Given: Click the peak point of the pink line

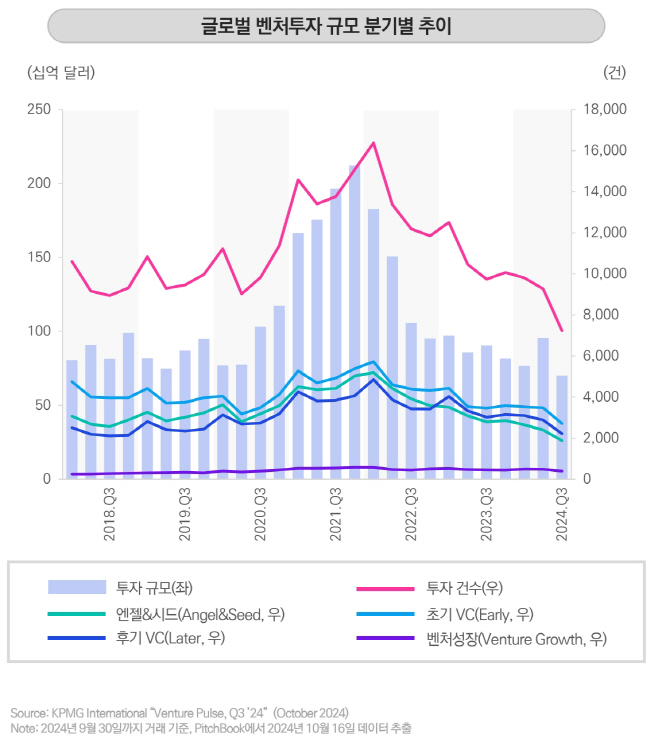Looking at the screenshot, I should point(373,142).
